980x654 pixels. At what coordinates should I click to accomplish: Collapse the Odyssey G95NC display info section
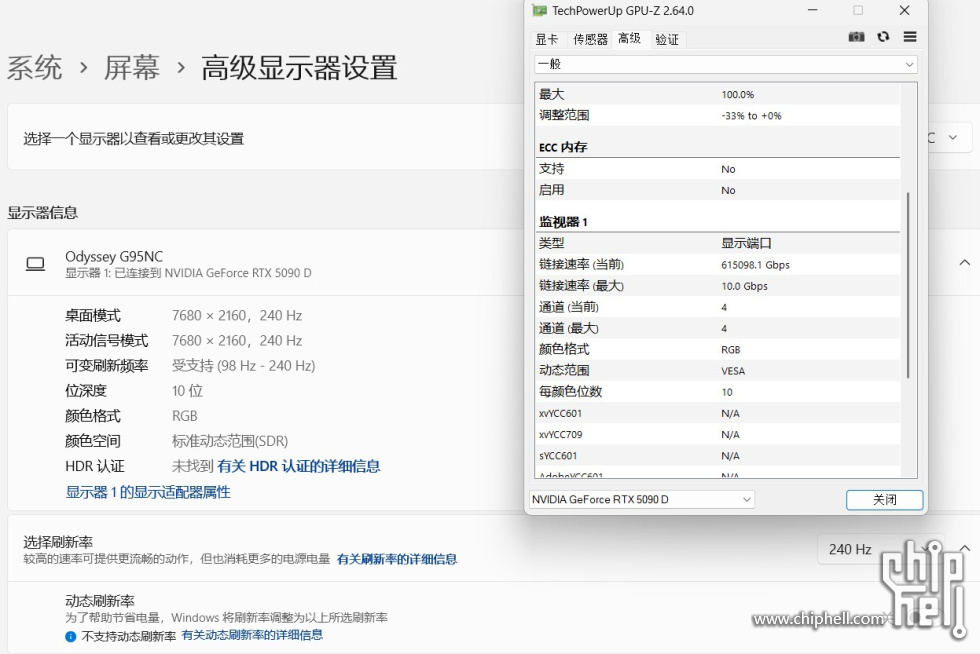[965, 263]
